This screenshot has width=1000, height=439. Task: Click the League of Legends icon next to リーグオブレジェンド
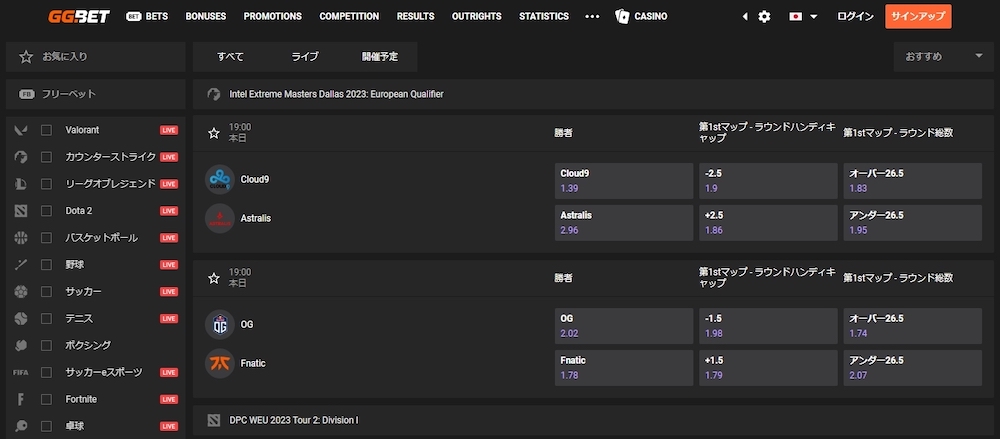20,184
